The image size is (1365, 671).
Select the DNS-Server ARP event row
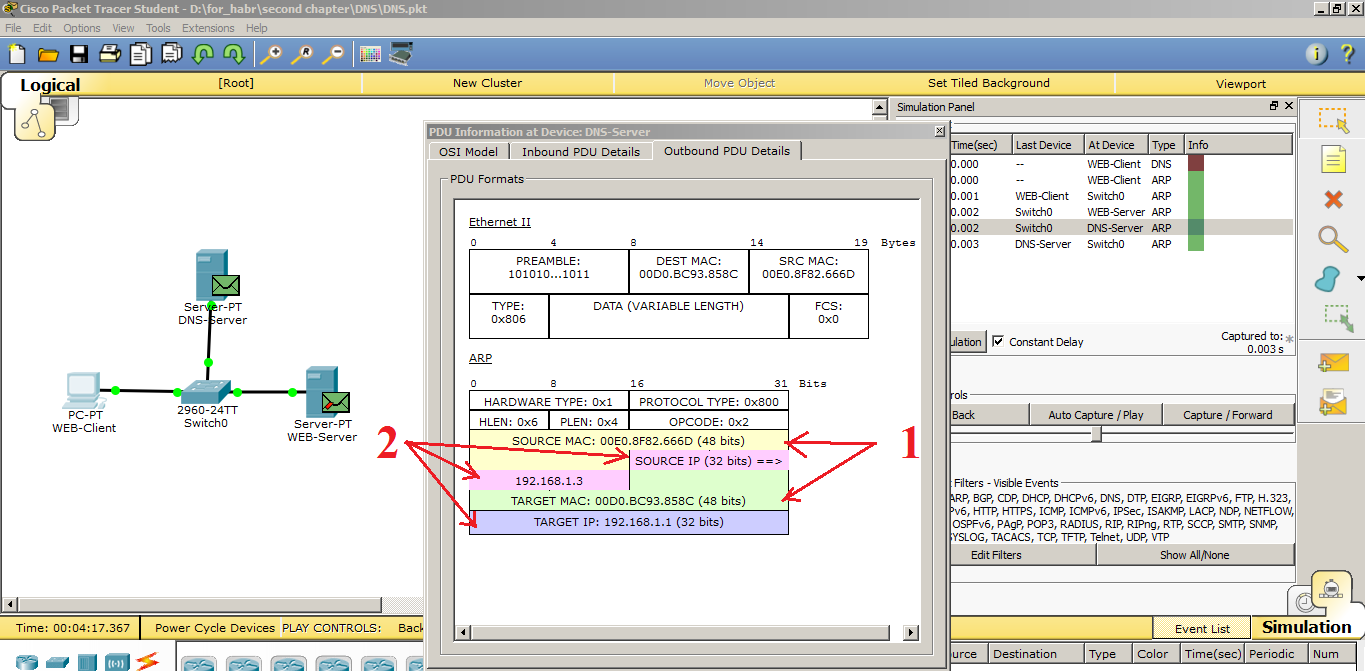tap(1121, 228)
